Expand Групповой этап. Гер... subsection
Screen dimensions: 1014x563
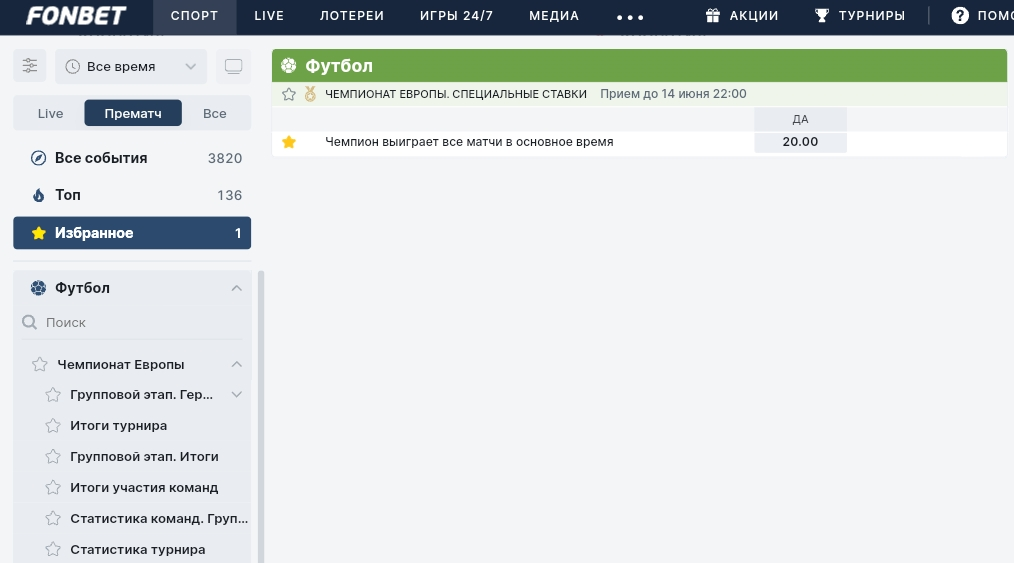click(236, 394)
